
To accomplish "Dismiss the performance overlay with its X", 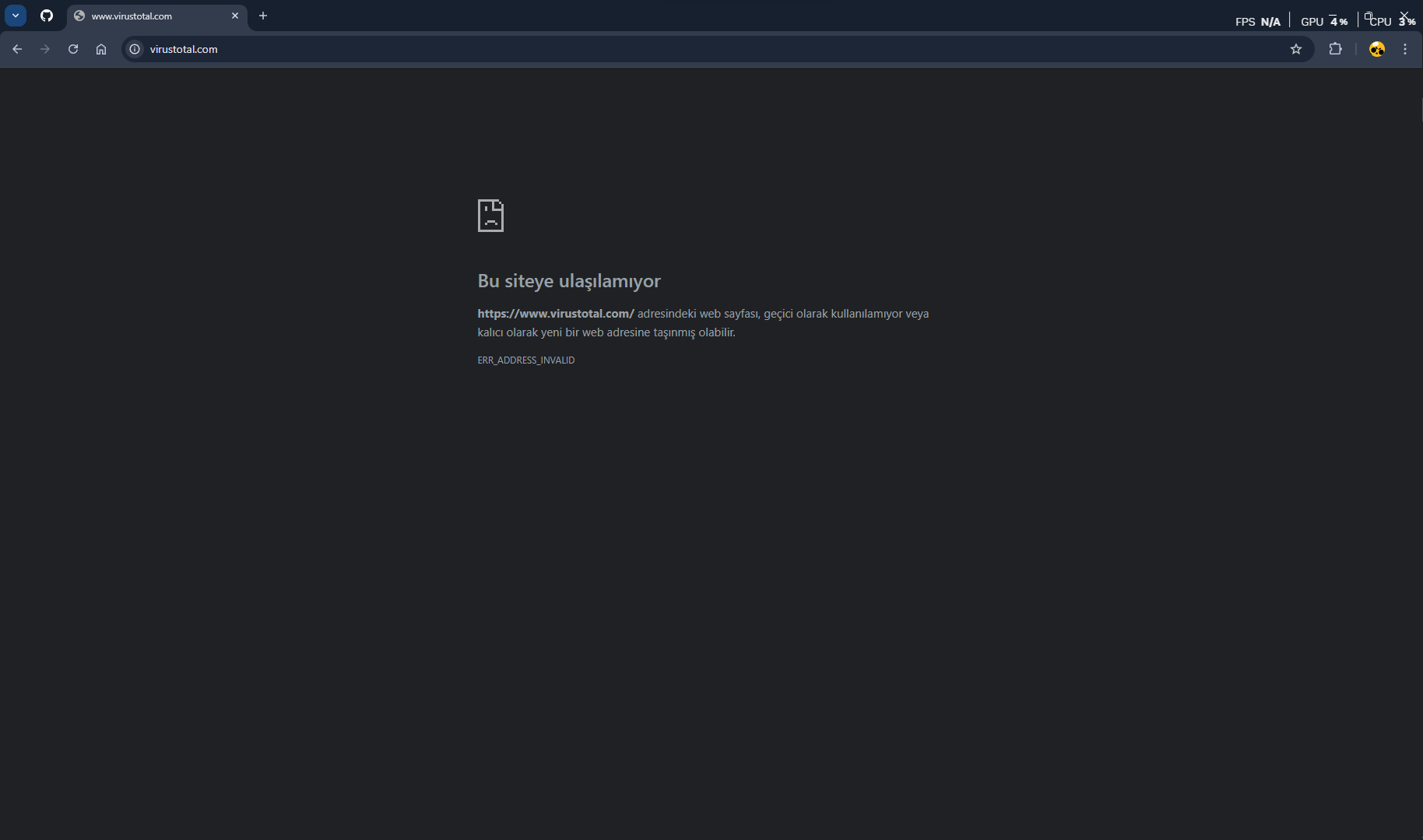I will [x=1406, y=16].
